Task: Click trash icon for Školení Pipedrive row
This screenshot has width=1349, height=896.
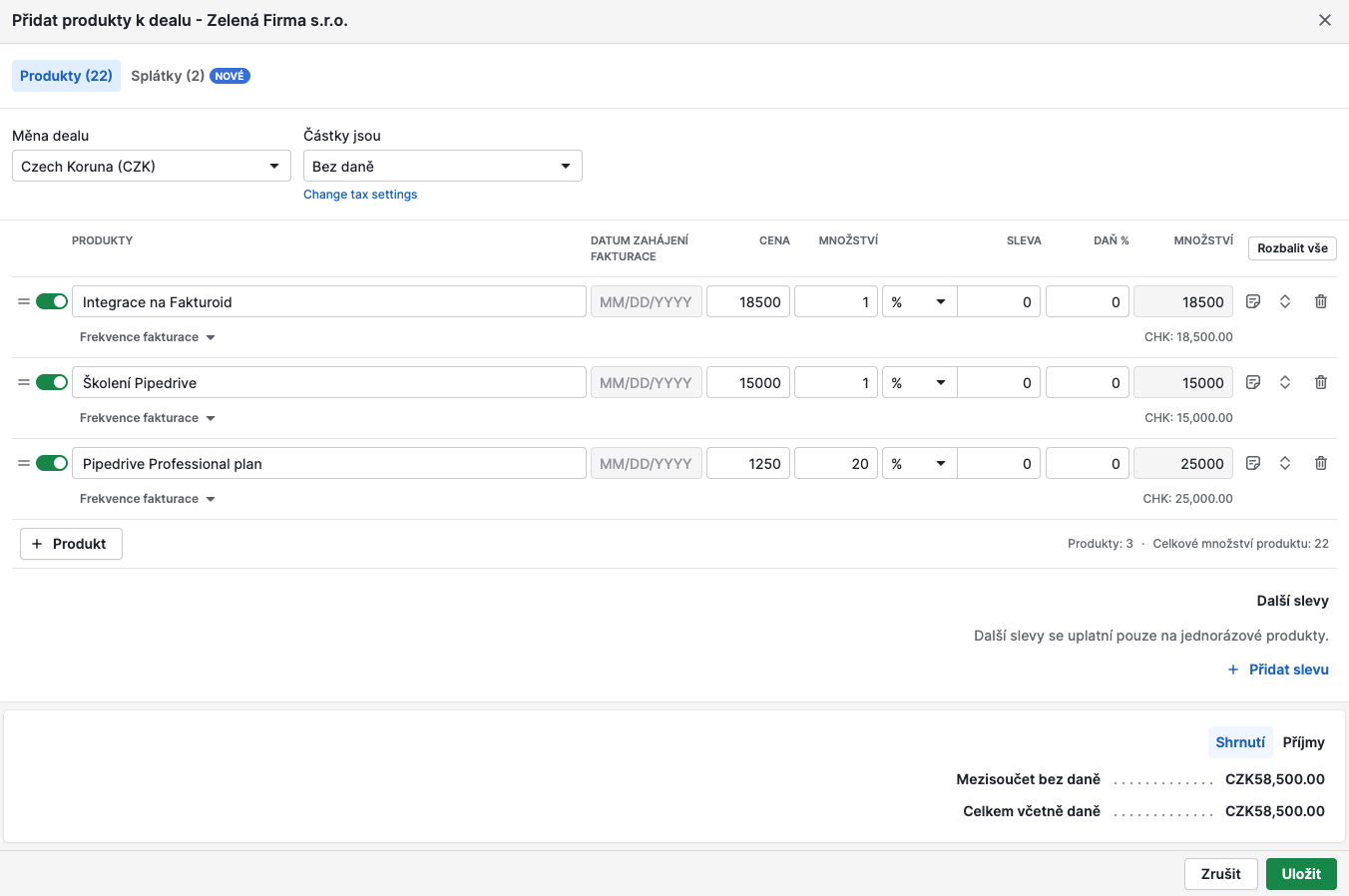Action: [x=1320, y=382]
